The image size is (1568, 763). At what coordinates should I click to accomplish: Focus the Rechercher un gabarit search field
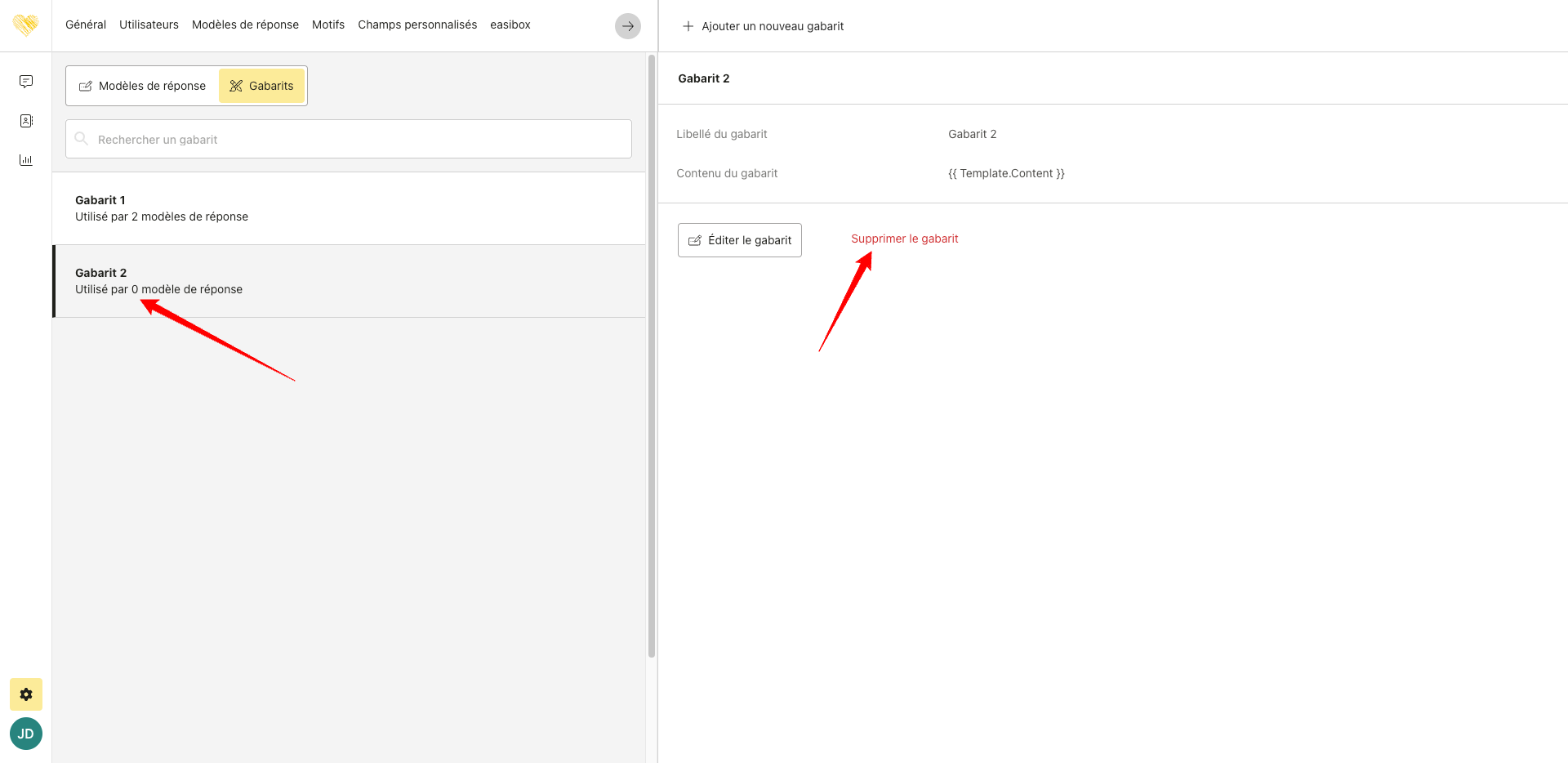[x=359, y=140]
